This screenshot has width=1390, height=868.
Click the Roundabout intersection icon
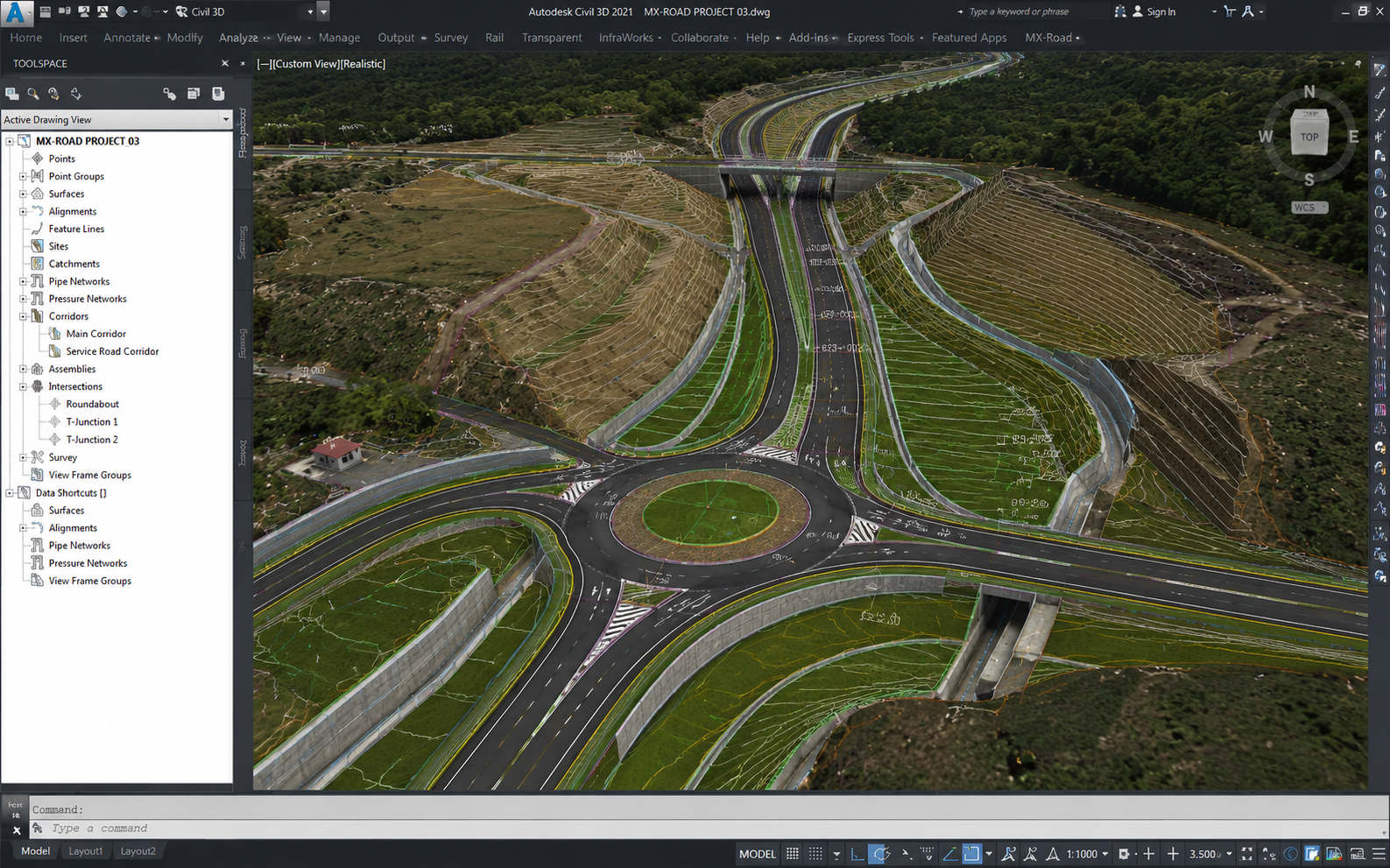(55, 404)
